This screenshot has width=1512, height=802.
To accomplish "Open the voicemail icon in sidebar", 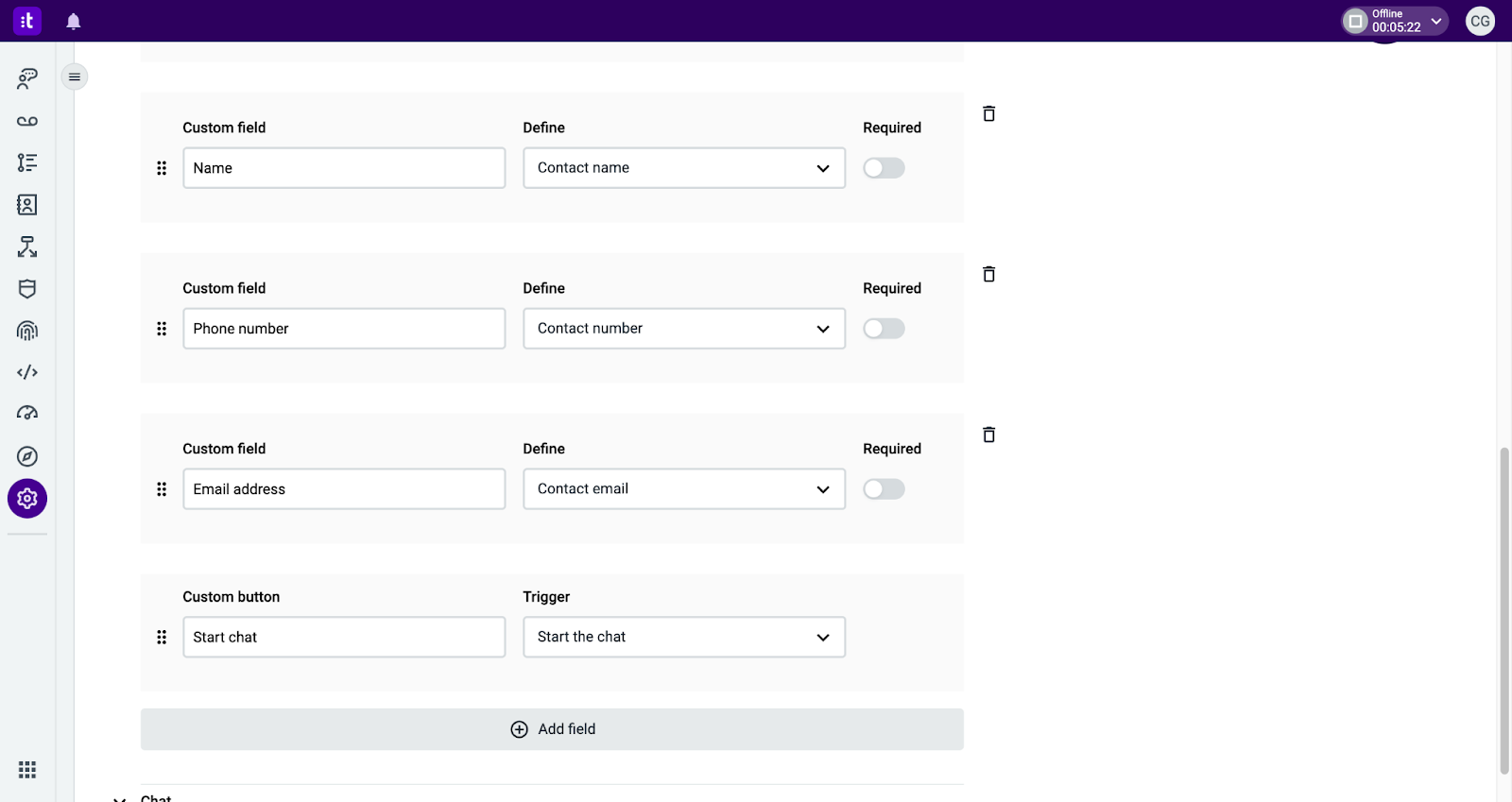I will 27,121.
